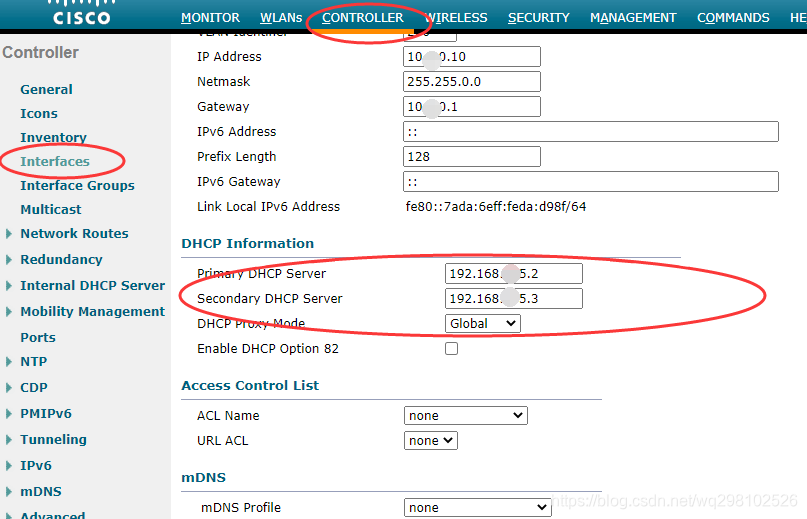Expand NTP arrow in sidebar
807x519 pixels.
tap(9, 362)
